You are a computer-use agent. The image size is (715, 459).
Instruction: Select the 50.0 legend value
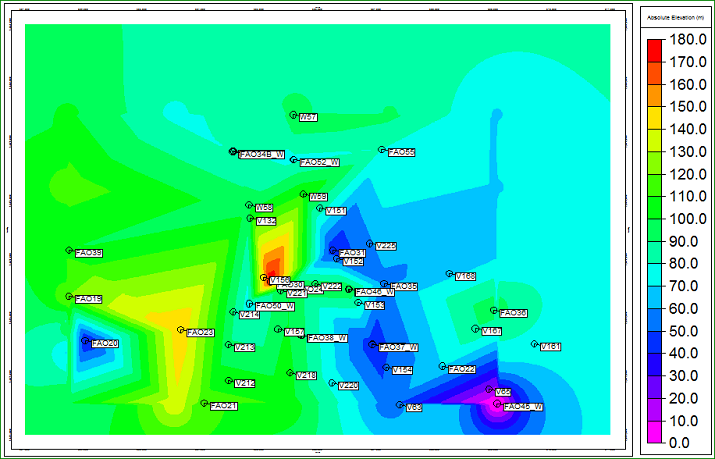click(x=687, y=331)
